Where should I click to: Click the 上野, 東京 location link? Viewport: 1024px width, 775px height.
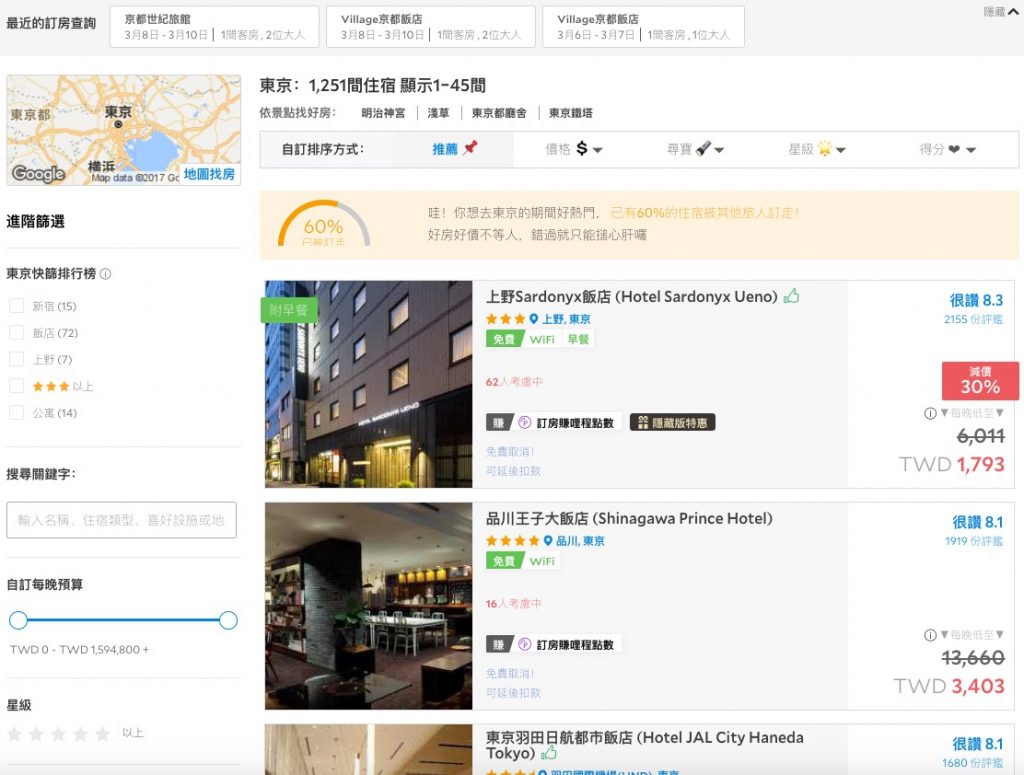[566, 319]
